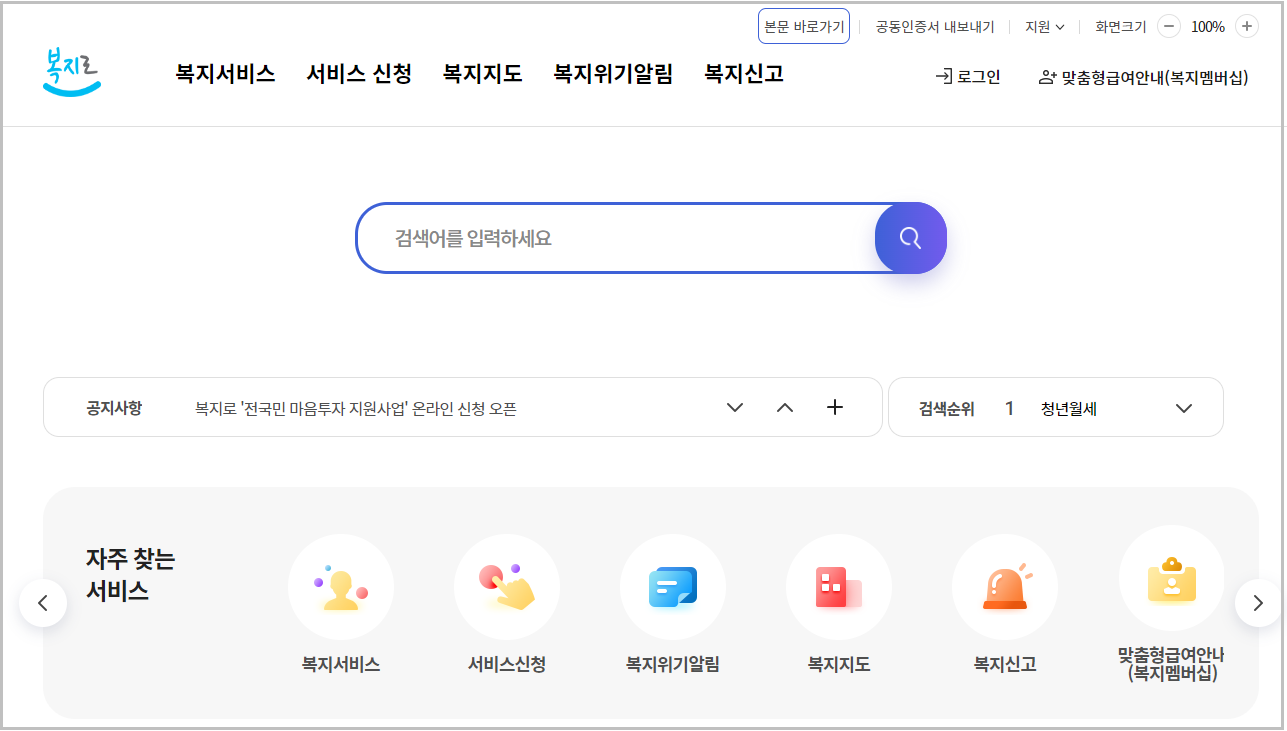
Task: Open the 복지서비스 menu item
Action: [224, 73]
